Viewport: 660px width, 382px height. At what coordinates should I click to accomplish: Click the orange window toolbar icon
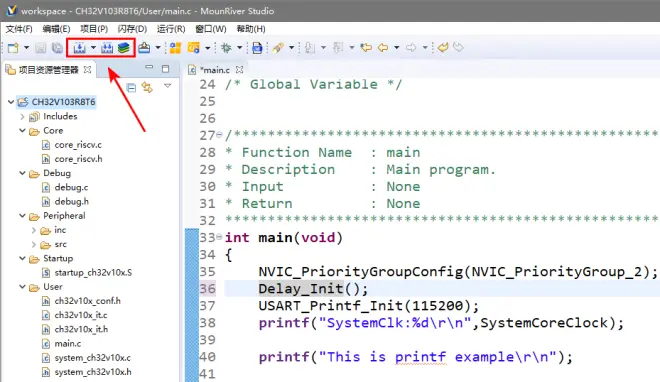coord(194,48)
